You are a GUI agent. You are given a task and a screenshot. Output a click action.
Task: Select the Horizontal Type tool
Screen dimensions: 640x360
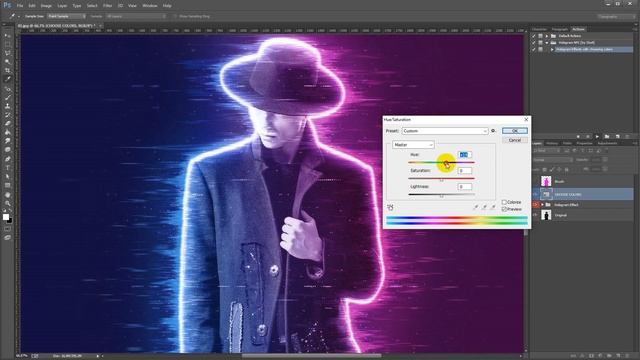(7, 168)
